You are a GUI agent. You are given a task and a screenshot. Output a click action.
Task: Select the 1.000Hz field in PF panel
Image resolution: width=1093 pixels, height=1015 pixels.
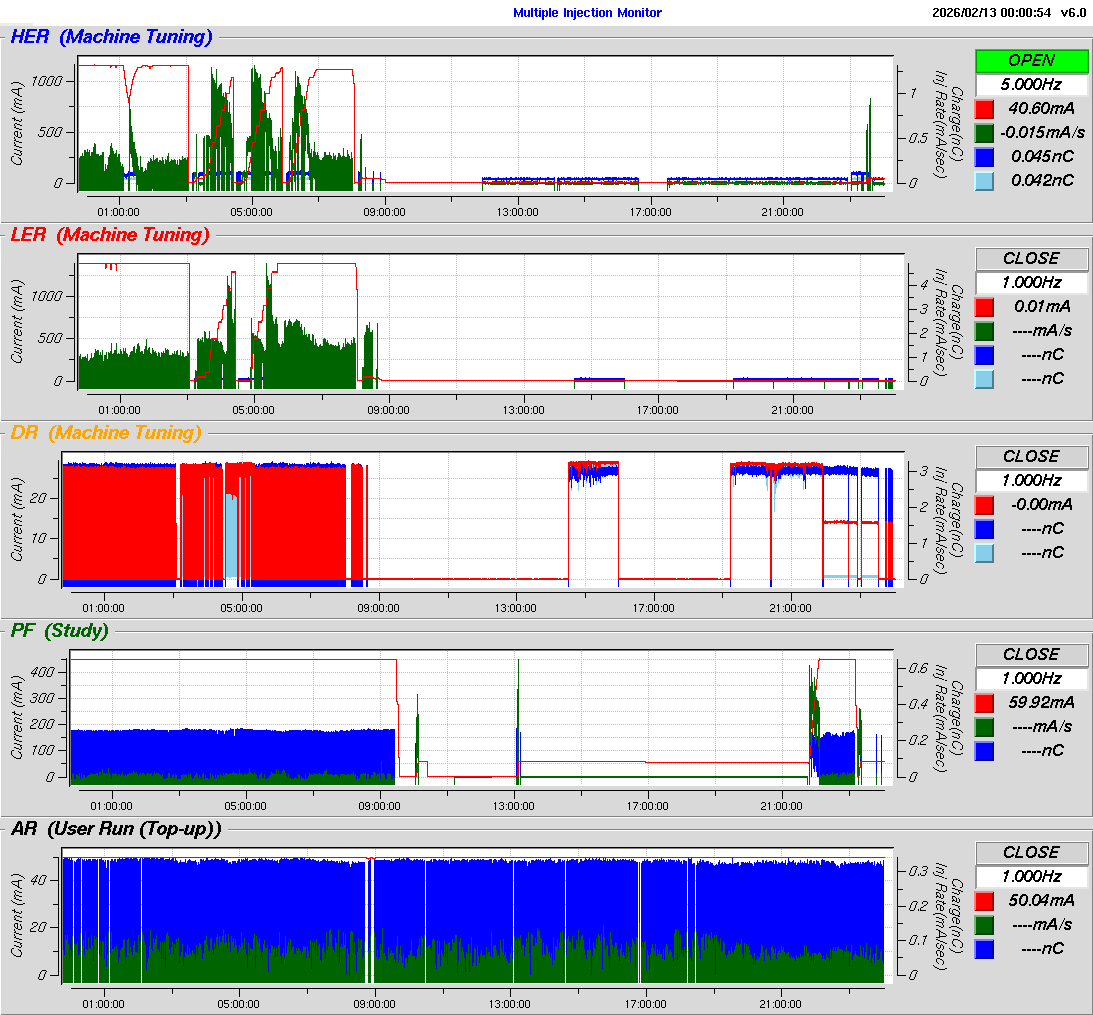coord(1030,679)
